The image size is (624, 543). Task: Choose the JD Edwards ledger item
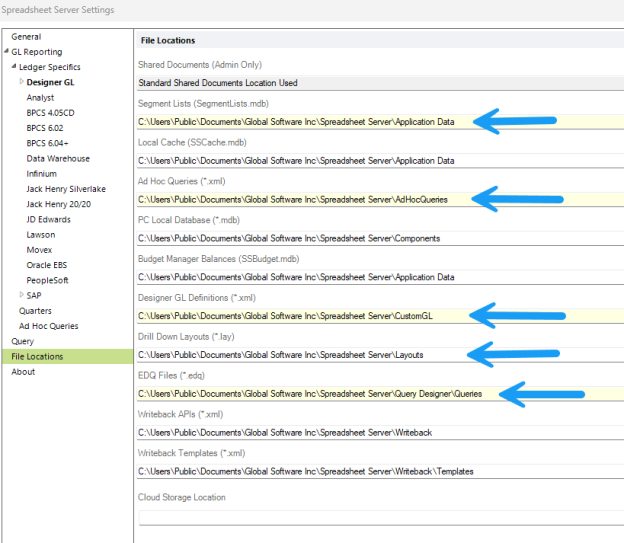[x=50, y=219]
